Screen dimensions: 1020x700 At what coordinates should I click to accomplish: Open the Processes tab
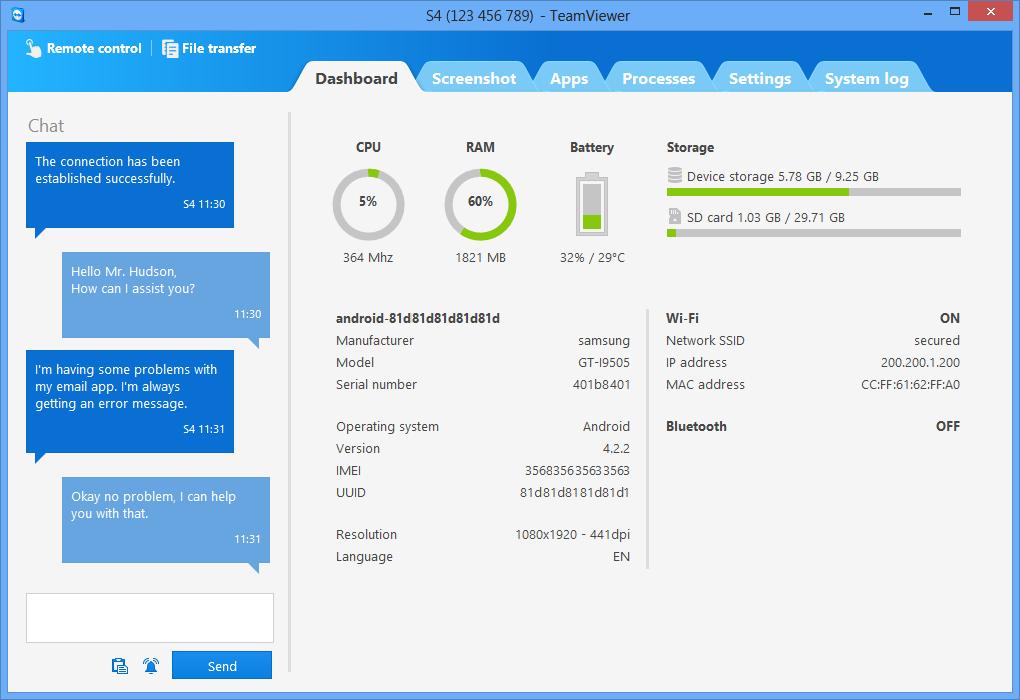[658, 79]
